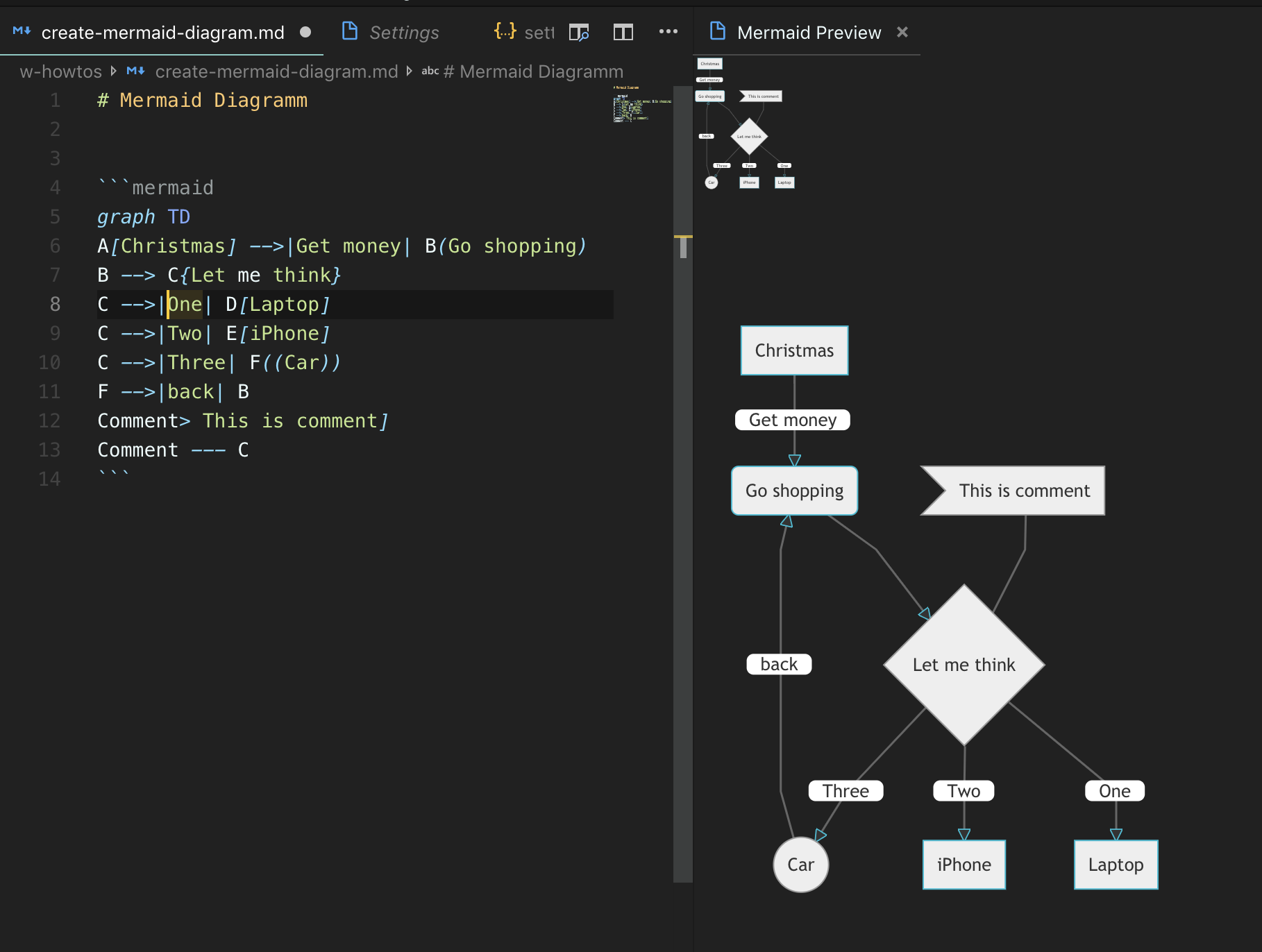Switch to the create-mermaid-diagram.md tab
1262x952 pixels.
point(162,33)
